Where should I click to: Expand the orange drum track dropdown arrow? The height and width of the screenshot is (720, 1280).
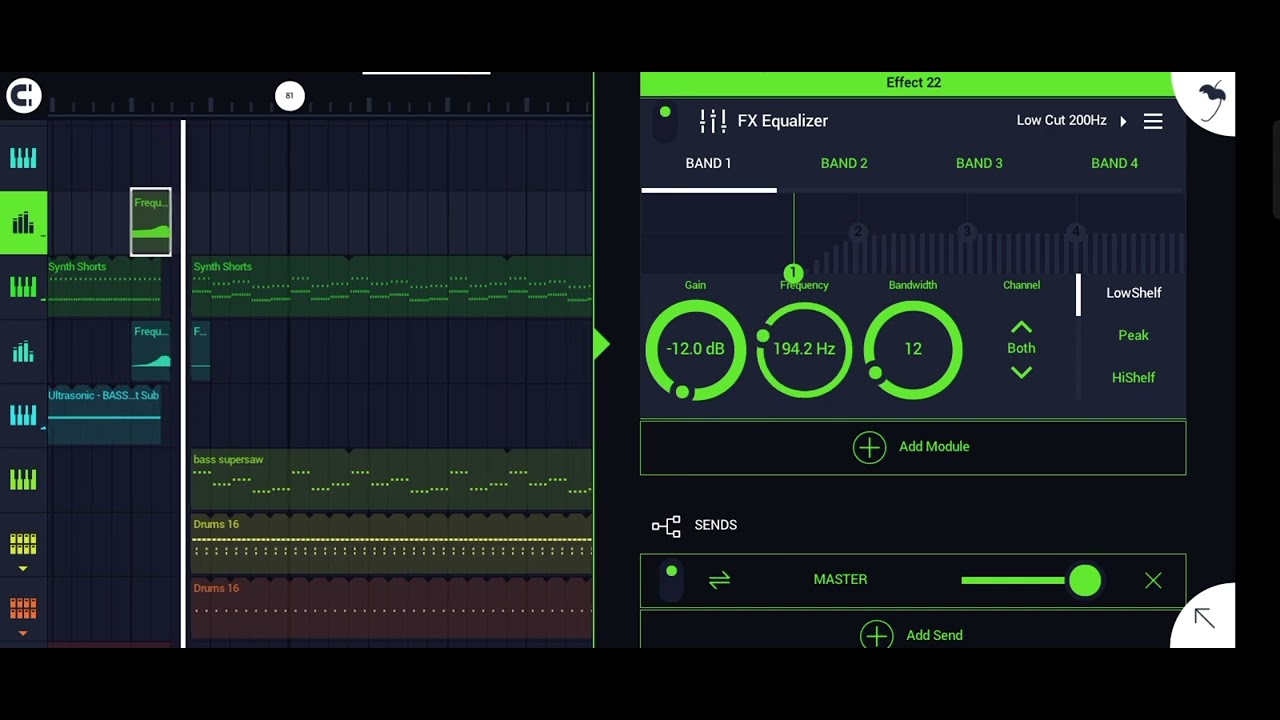pos(23,633)
